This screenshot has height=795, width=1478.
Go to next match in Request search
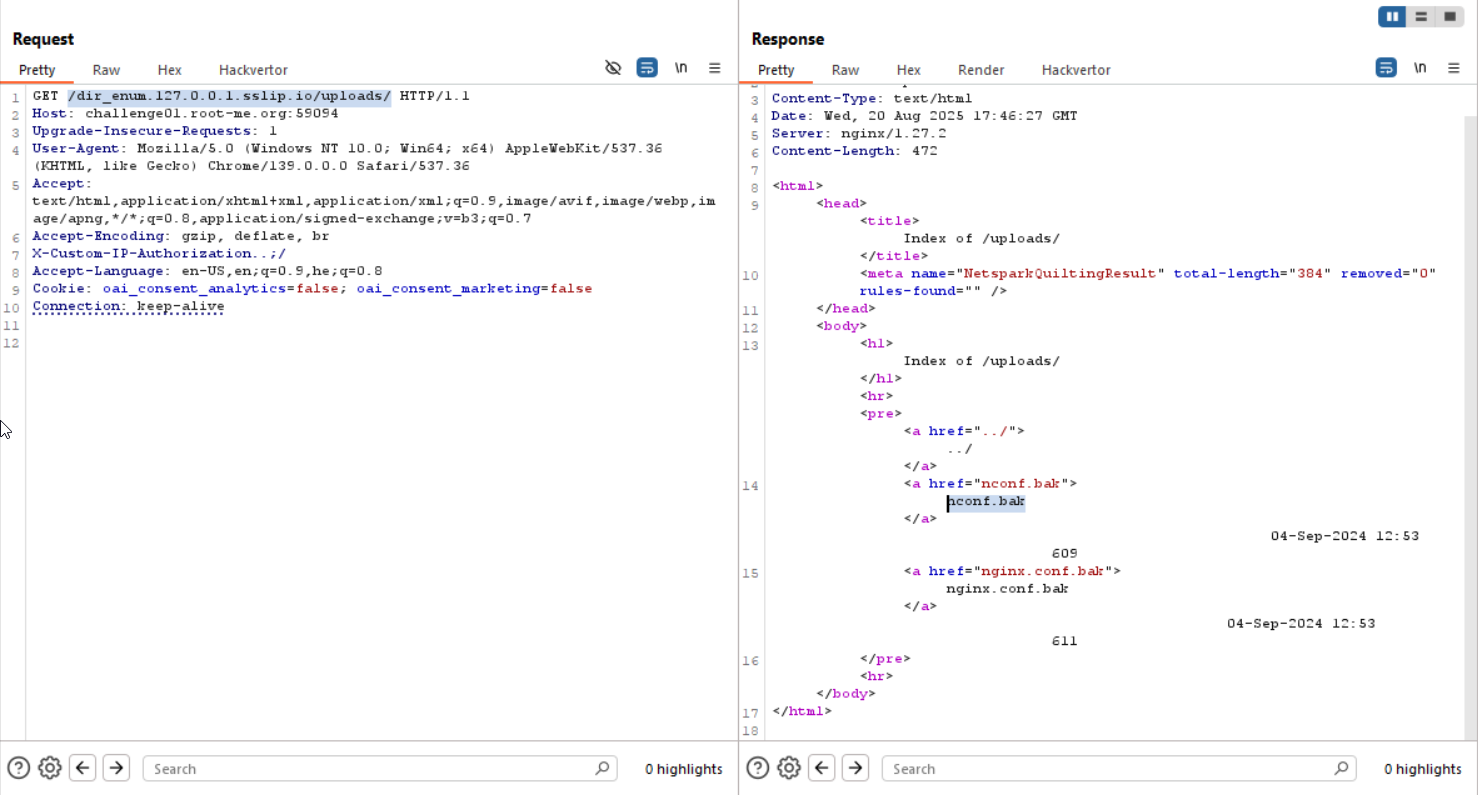click(x=116, y=768)
